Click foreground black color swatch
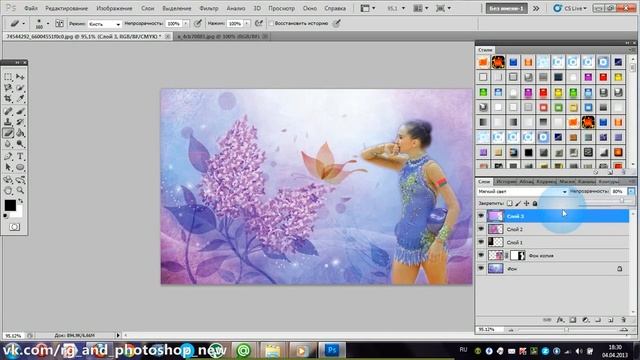 (x=10, y=205)
